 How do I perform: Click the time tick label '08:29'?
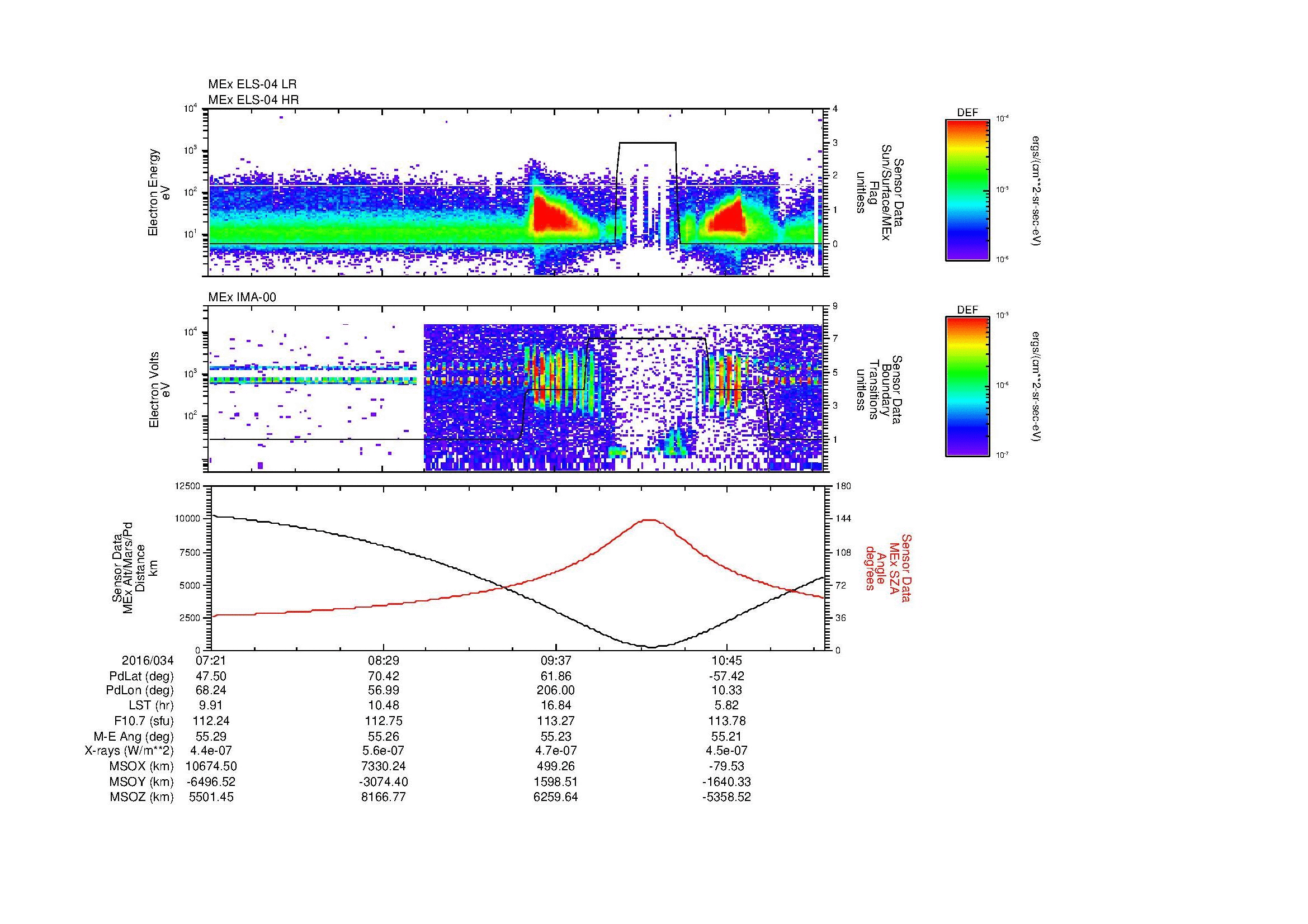pyautogui.click(x=384, y=661)
